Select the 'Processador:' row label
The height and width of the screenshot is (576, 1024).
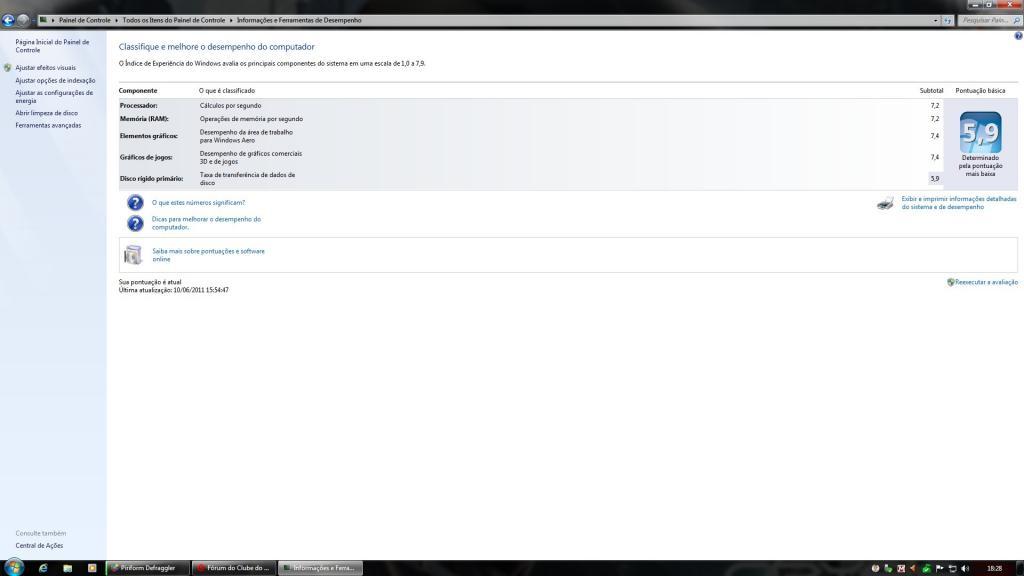pos(138,106)
